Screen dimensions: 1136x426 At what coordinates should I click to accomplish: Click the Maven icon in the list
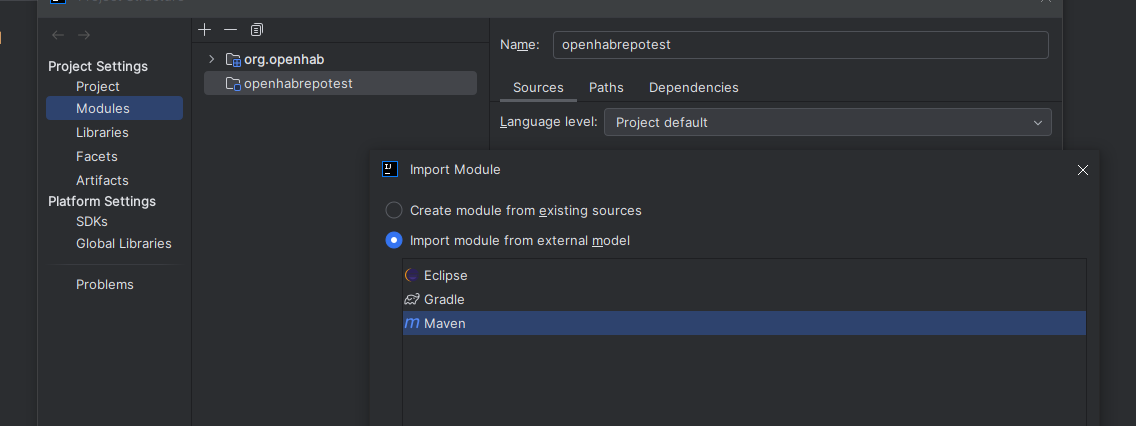point(411,323)
